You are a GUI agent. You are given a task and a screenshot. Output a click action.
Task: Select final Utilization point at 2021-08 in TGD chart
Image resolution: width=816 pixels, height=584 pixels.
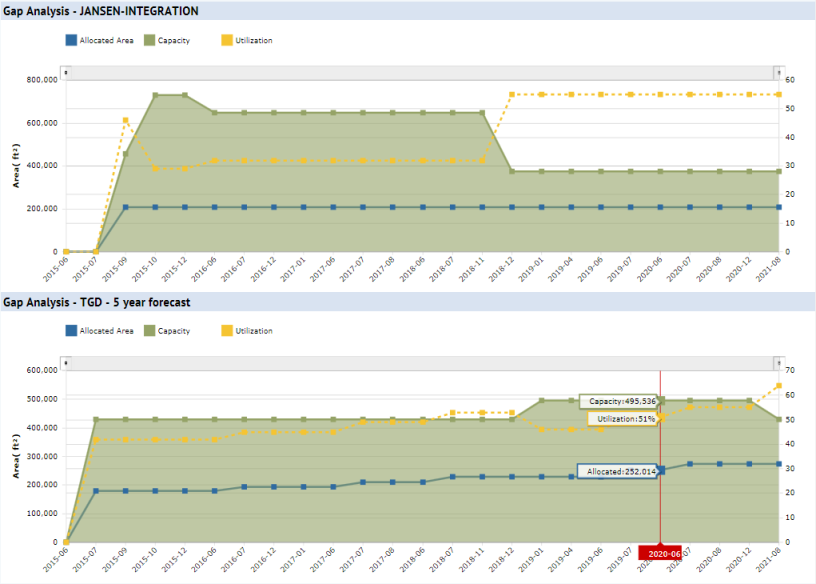click(x=779, y=386)
